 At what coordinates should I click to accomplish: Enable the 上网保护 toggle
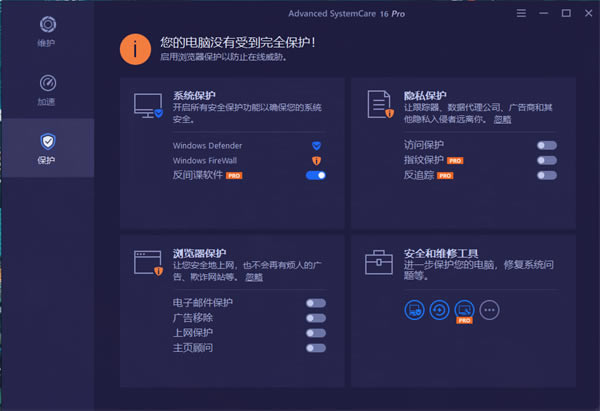click(x=316, y=333)
